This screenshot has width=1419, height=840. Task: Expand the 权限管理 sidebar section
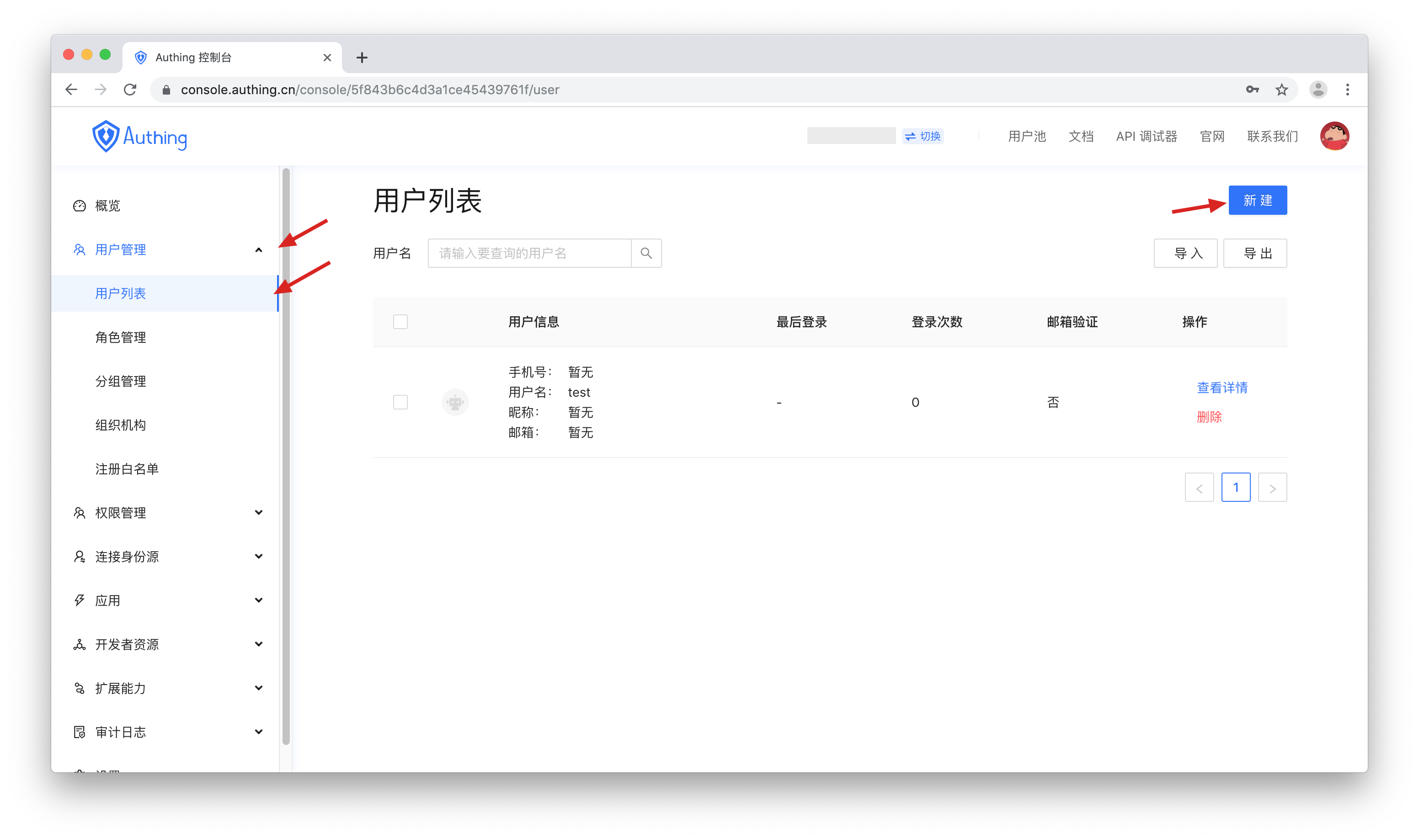click(259, 513)
